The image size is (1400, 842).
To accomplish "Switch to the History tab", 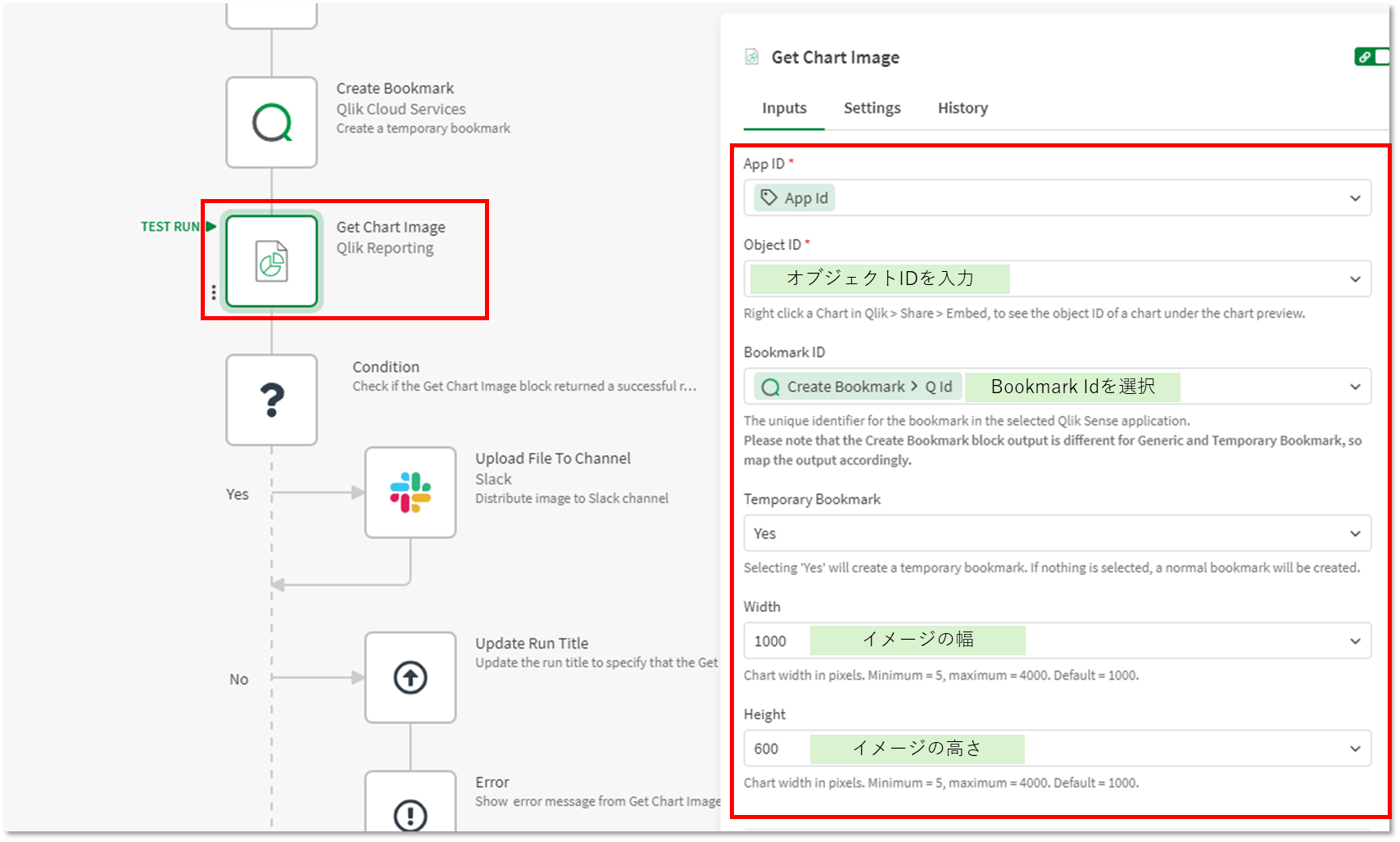I will 963,108.
